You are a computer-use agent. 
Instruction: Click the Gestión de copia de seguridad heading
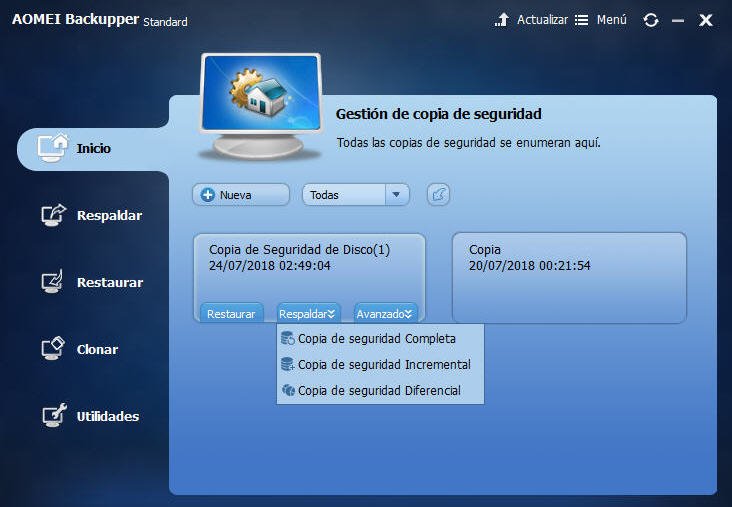tap(438, 114)
